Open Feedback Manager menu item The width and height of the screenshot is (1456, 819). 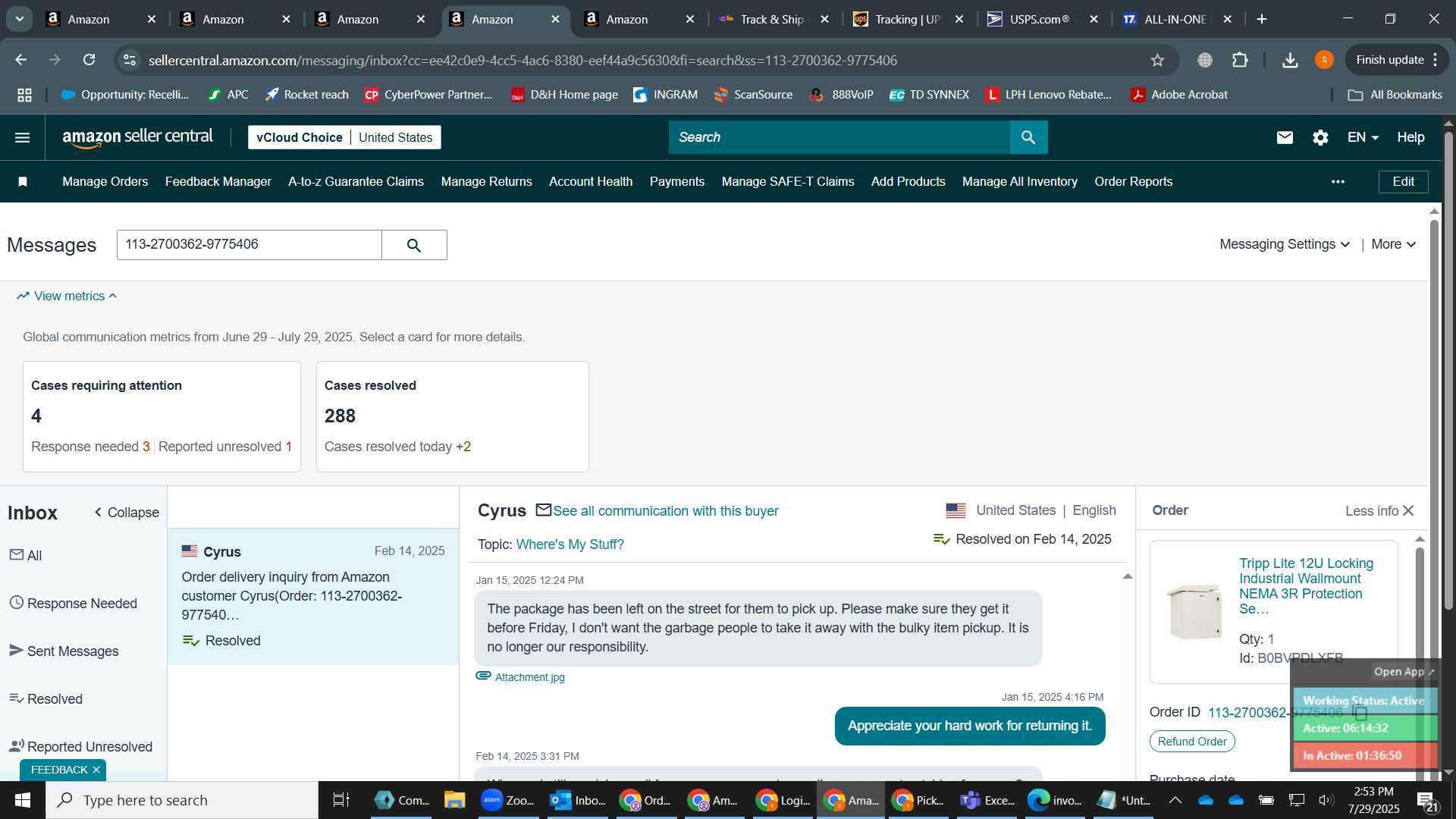(218, 181)
